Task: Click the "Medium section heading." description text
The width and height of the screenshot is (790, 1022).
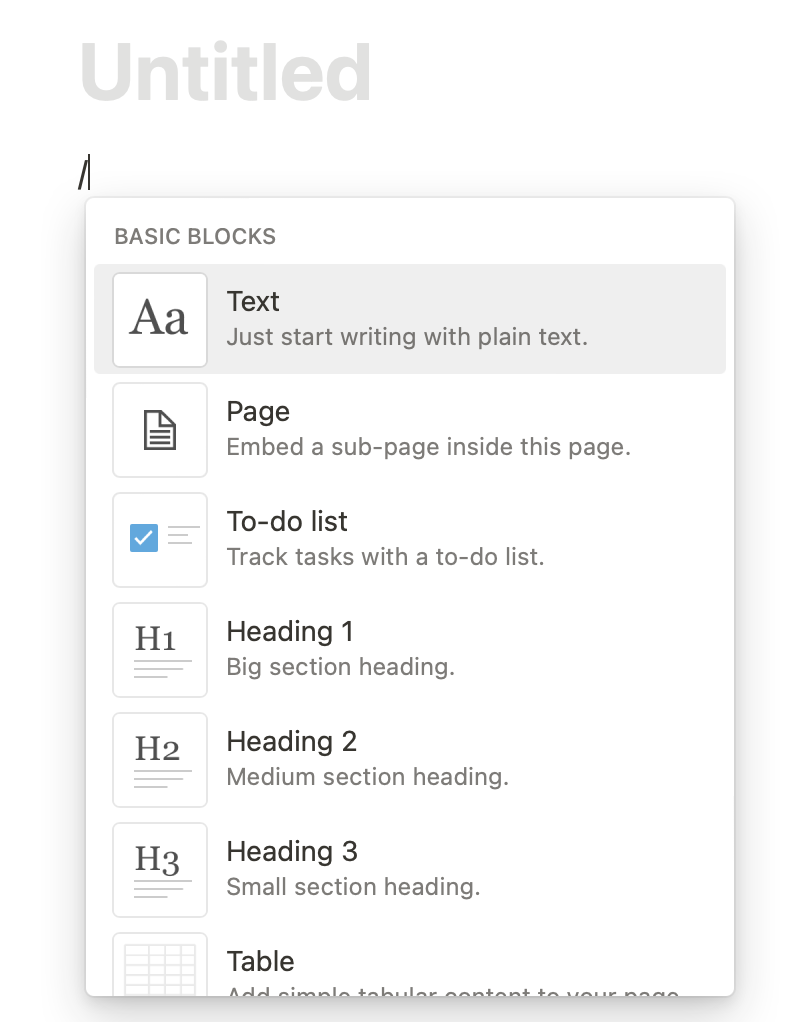Action: 367,777
